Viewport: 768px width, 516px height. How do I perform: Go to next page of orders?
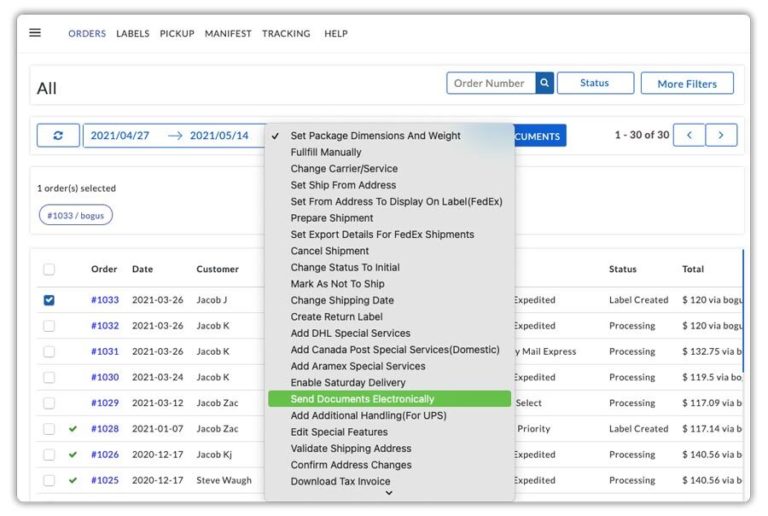[x=721, y=135]
